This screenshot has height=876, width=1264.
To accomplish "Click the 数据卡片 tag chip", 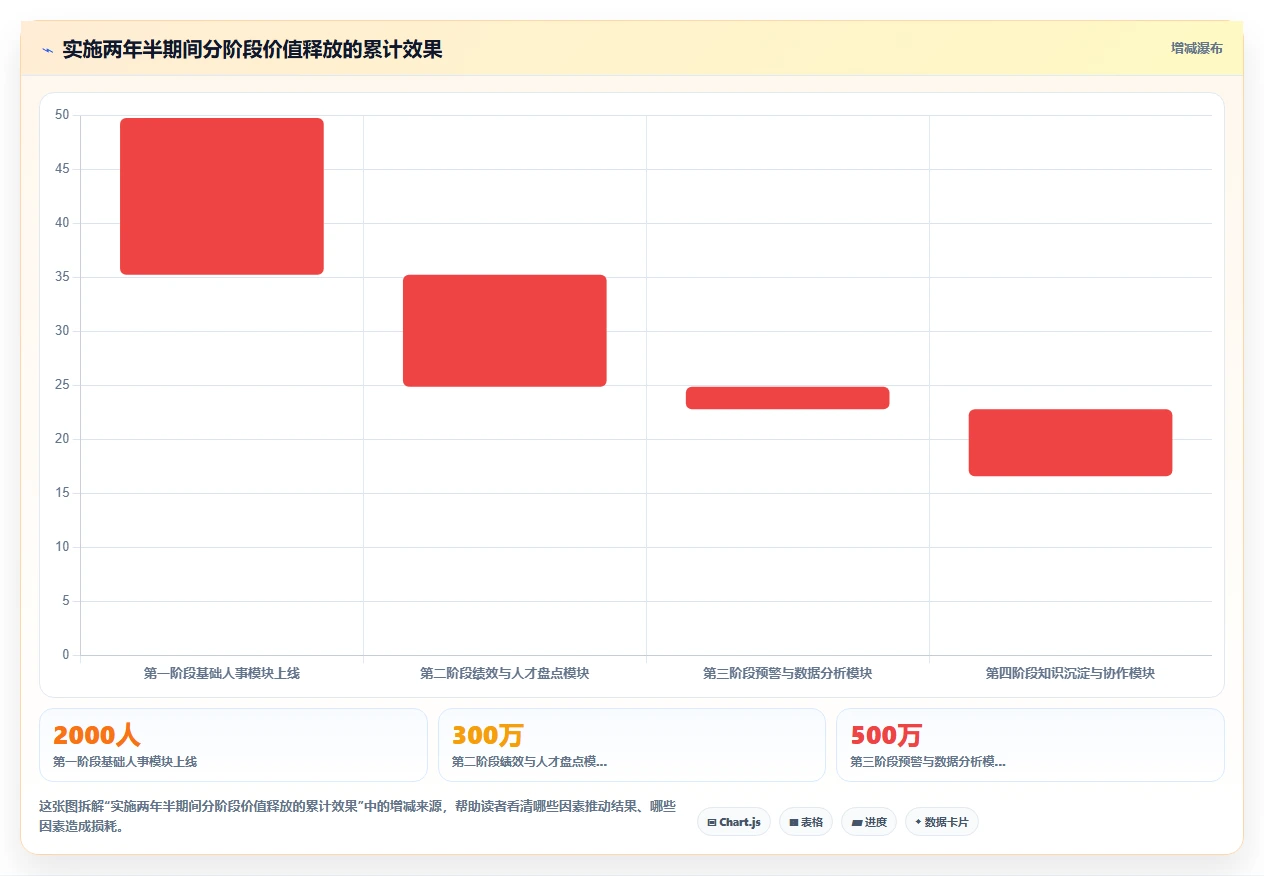I will pos(942,822).
